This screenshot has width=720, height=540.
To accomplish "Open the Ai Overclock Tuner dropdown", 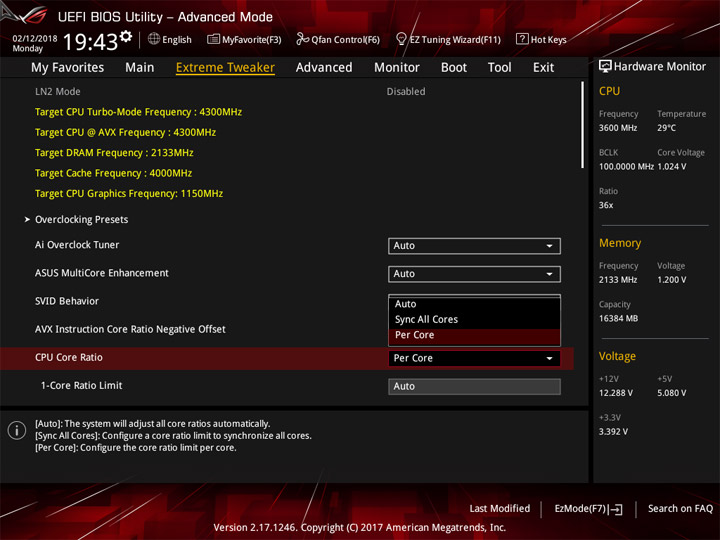I will 474,246.
